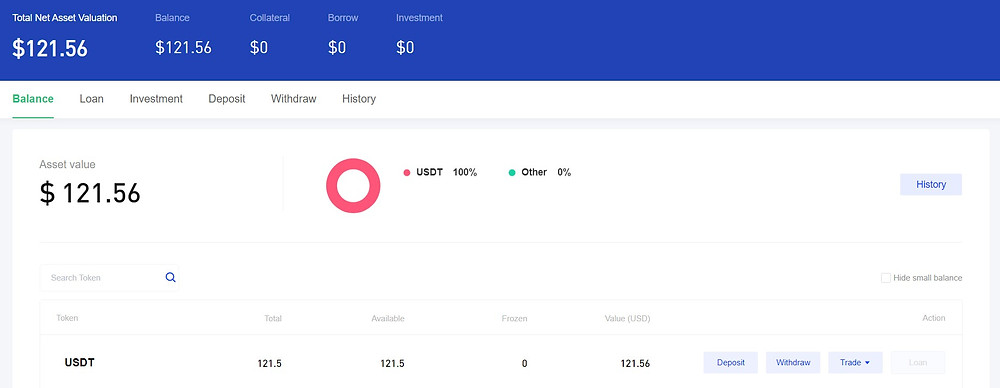Switch to the Balance tab

coord(33,99)
